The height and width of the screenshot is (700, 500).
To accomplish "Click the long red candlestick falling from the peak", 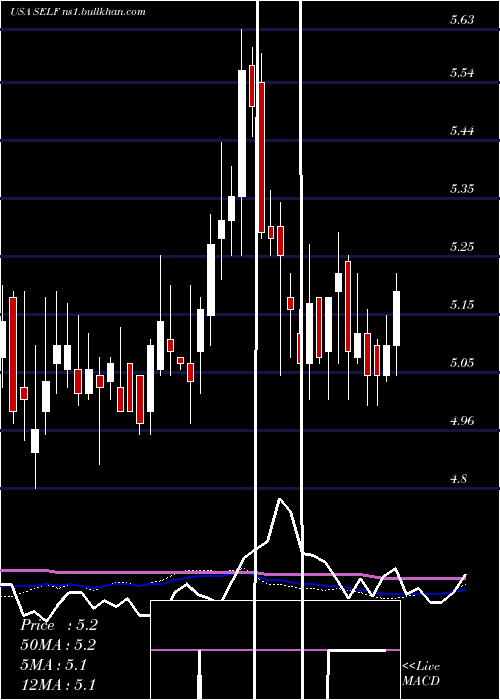I will (261, 157).
